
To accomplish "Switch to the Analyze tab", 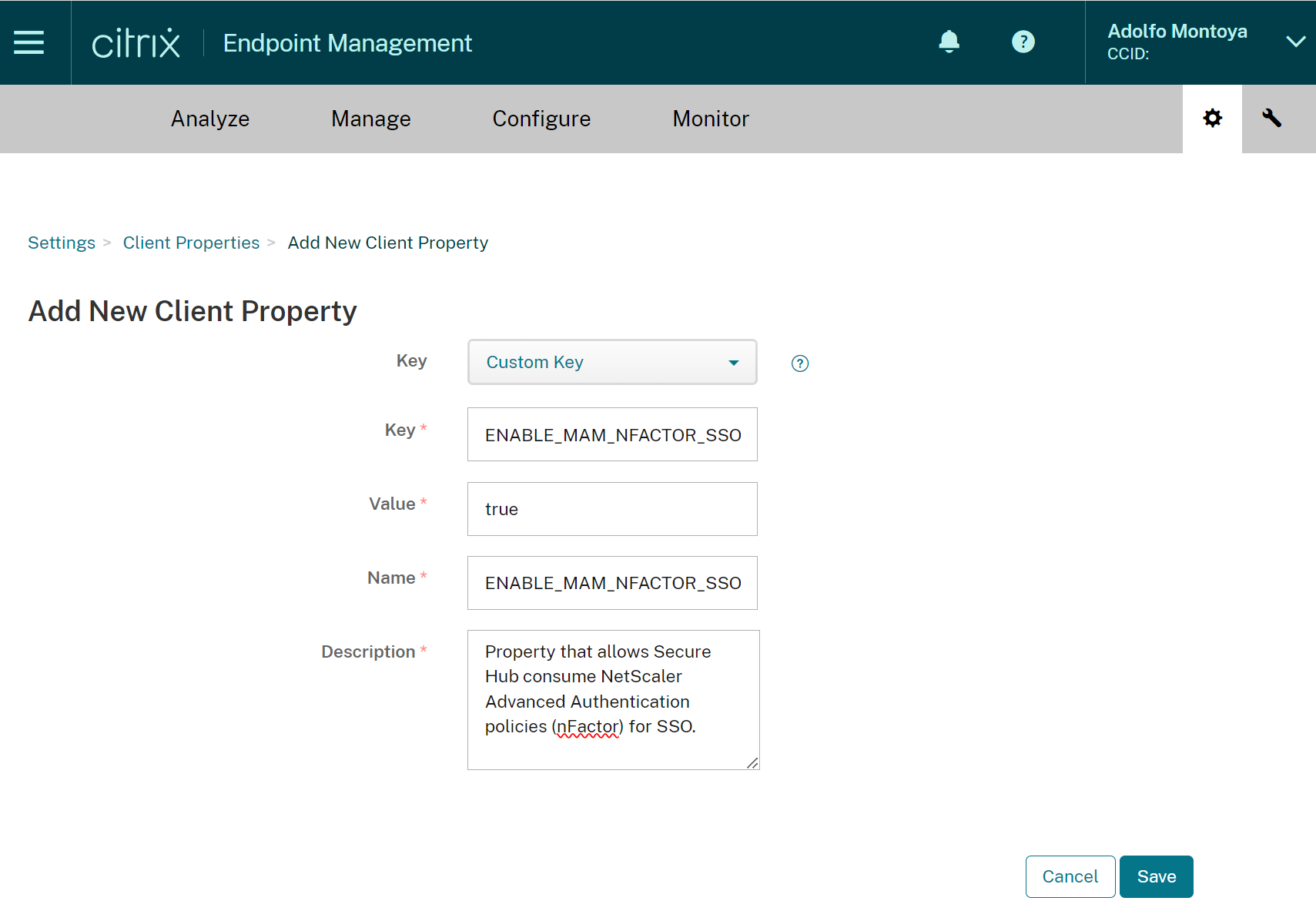I will 210,119.
